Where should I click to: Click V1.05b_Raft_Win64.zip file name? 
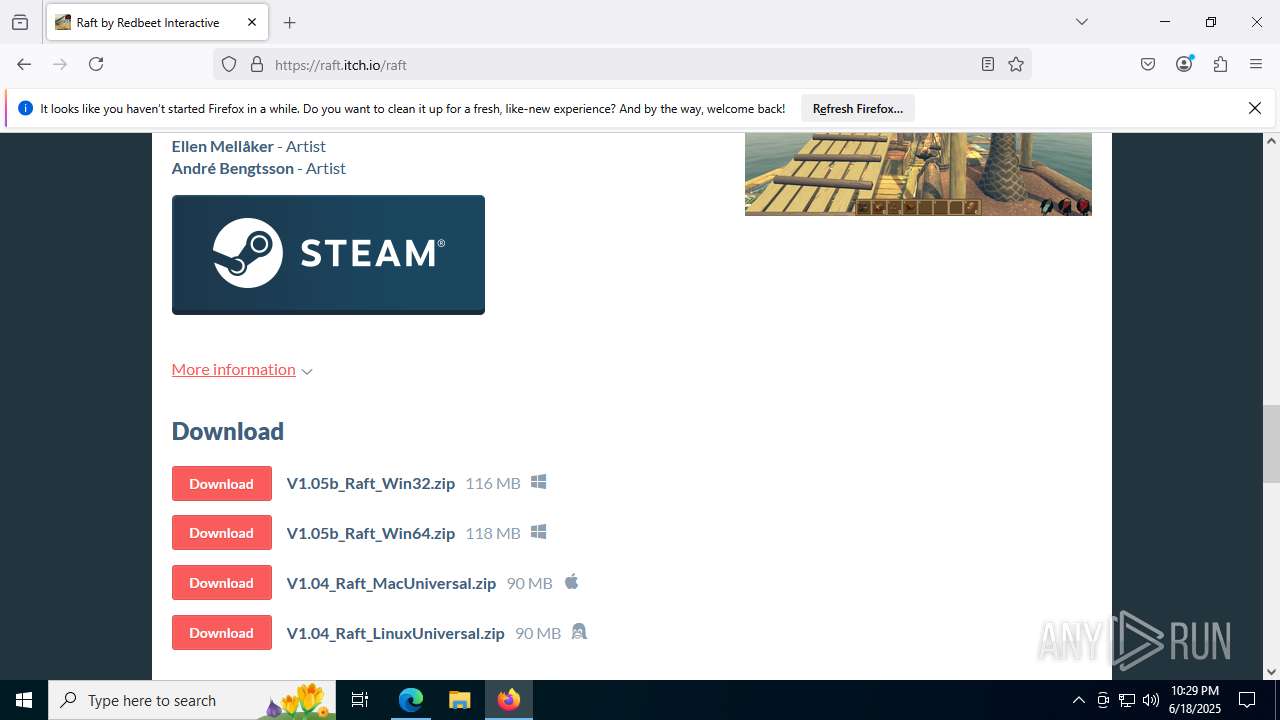point(371,534)
